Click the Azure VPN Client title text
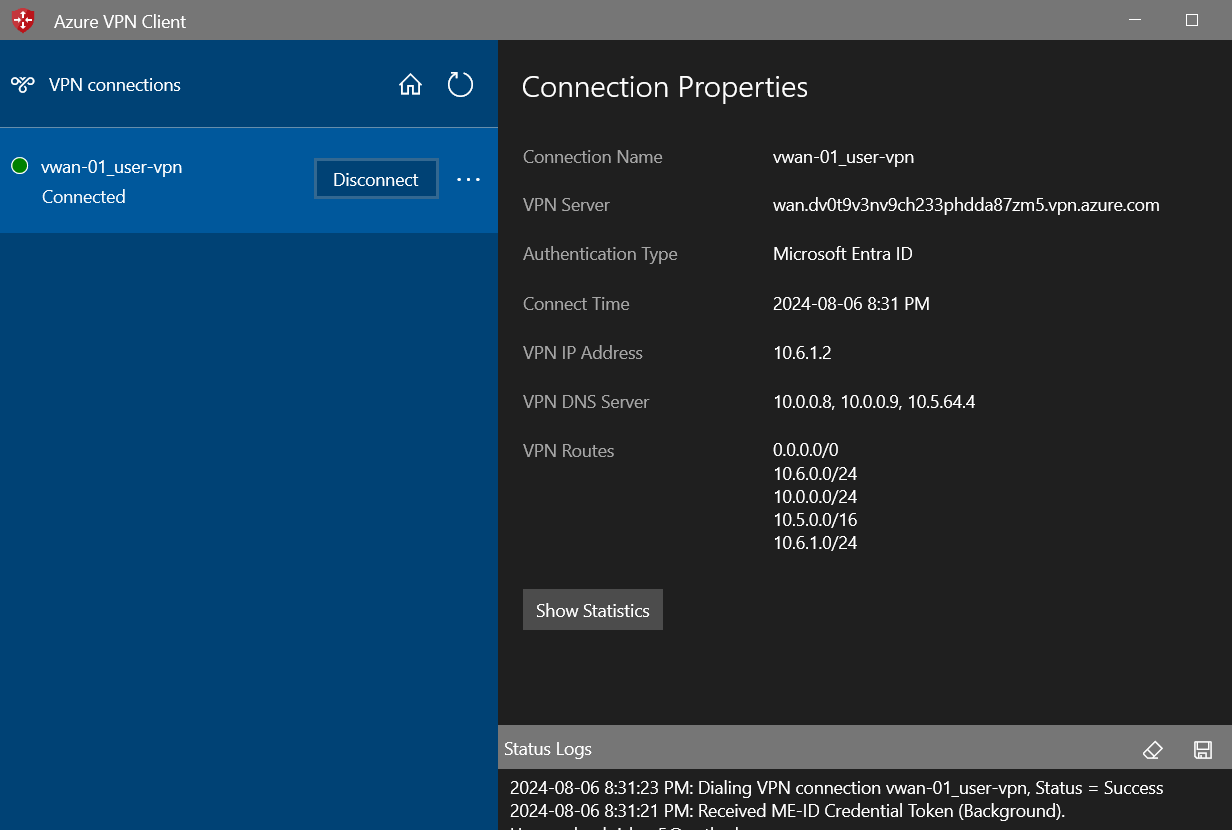Image resolution: width=1232 pixels, height=830 pixels. click(120, 21)
